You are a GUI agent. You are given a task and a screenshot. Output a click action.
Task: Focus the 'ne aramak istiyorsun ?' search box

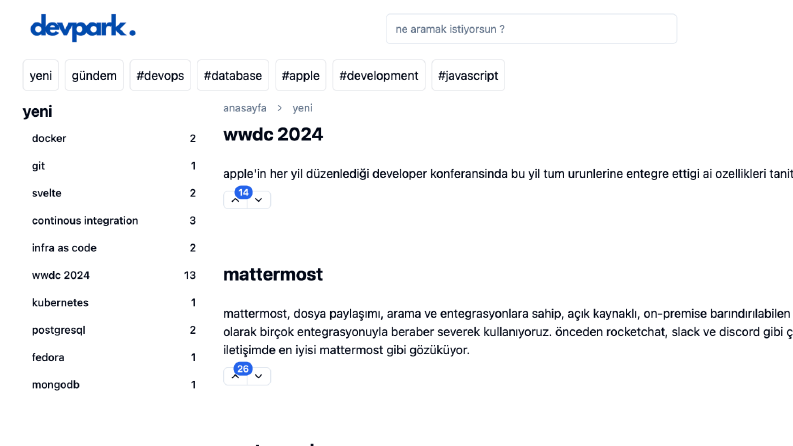[x=531, y=29]
